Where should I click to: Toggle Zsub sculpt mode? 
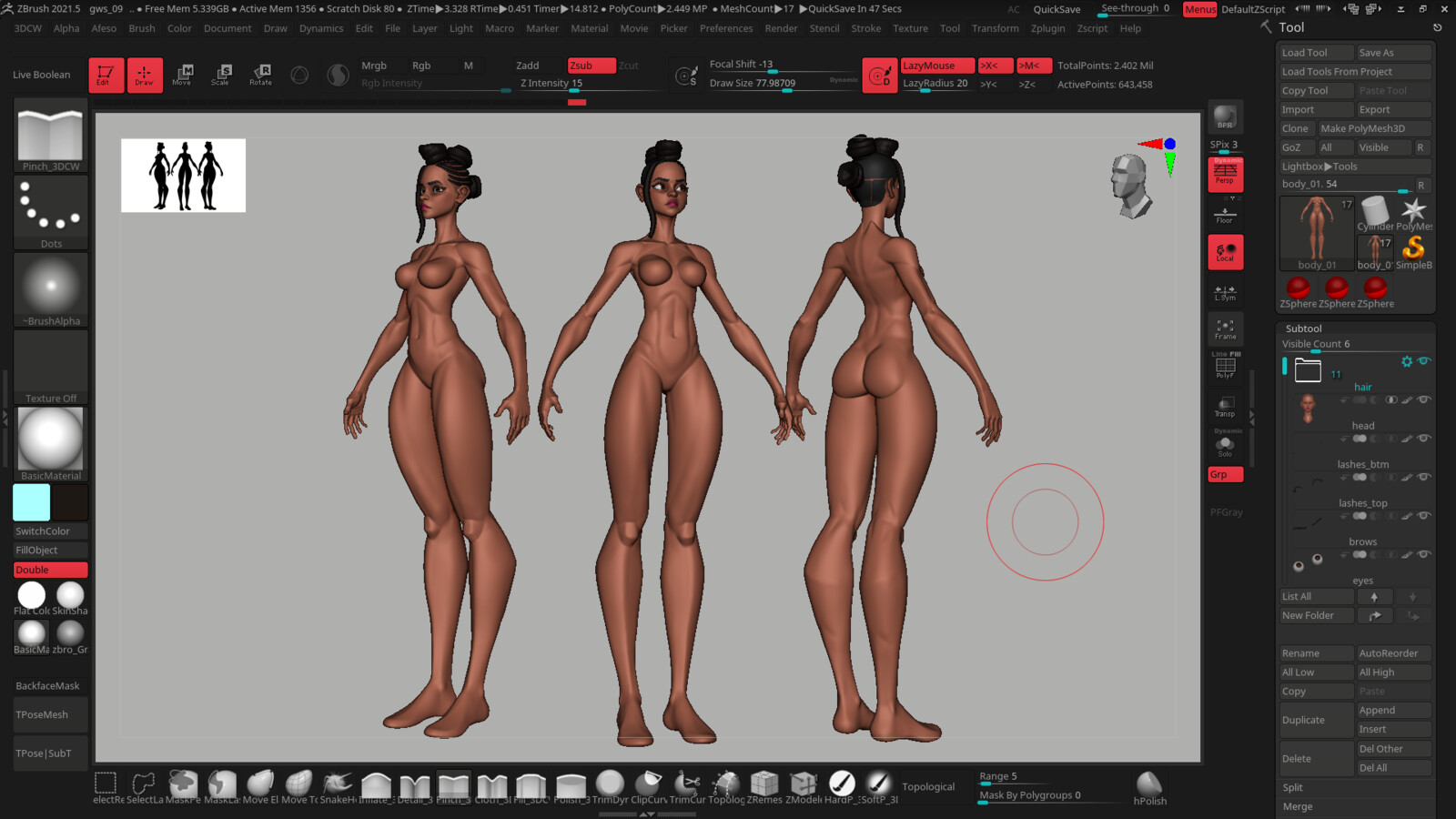591,66
